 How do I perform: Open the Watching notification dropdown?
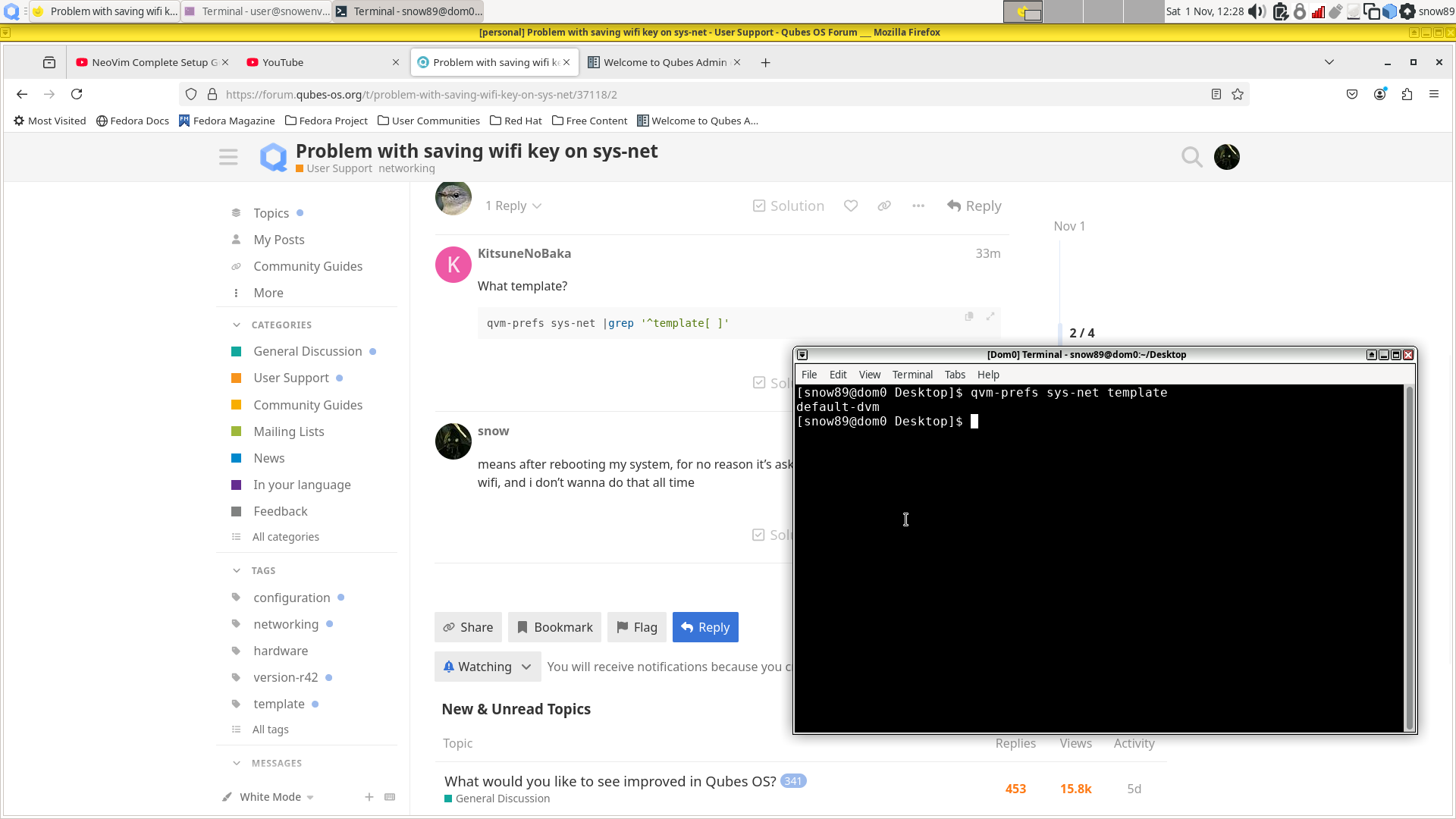click(488, 667)
